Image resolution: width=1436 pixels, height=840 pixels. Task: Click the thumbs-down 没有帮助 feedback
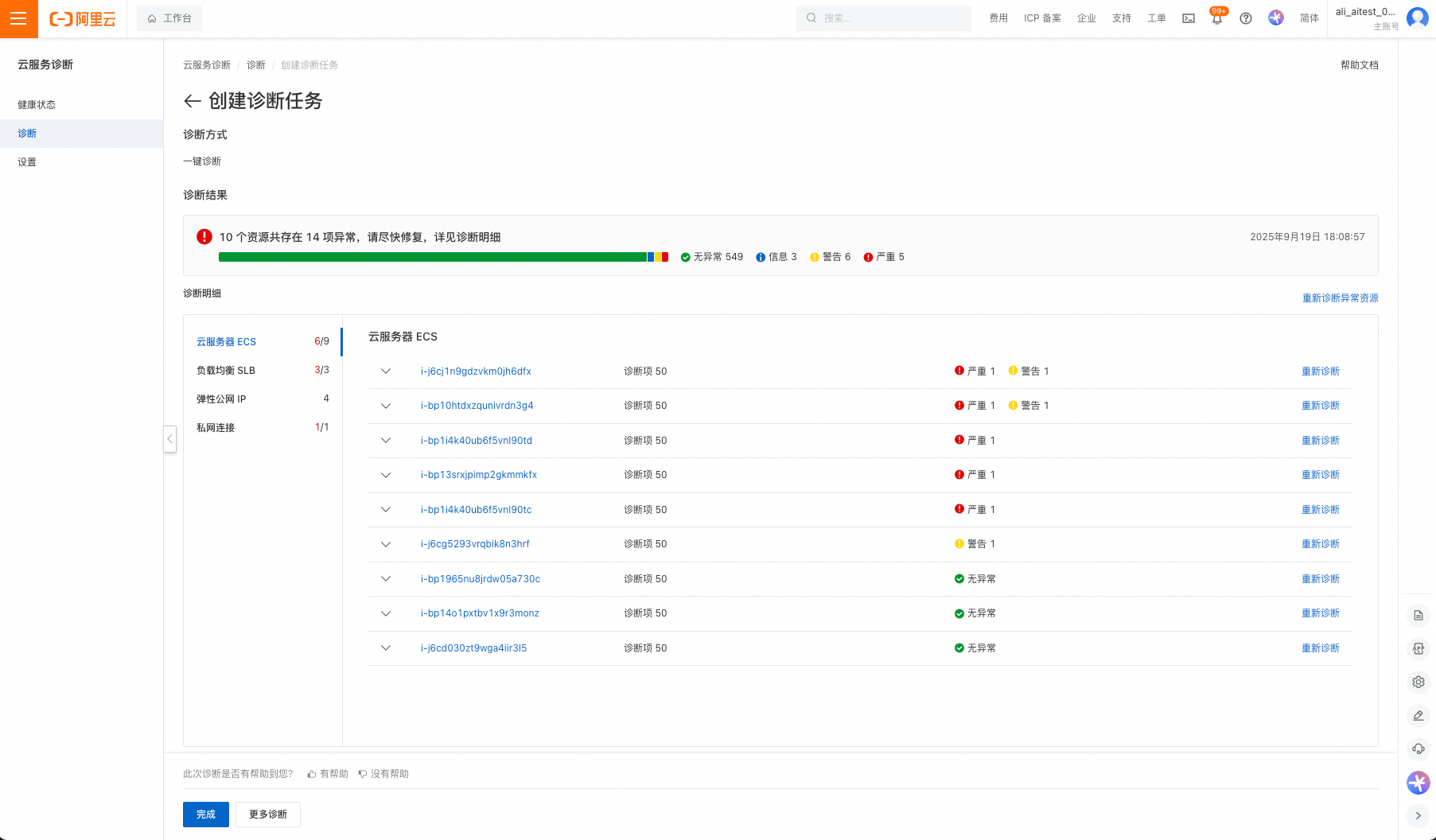coord(383,774)
